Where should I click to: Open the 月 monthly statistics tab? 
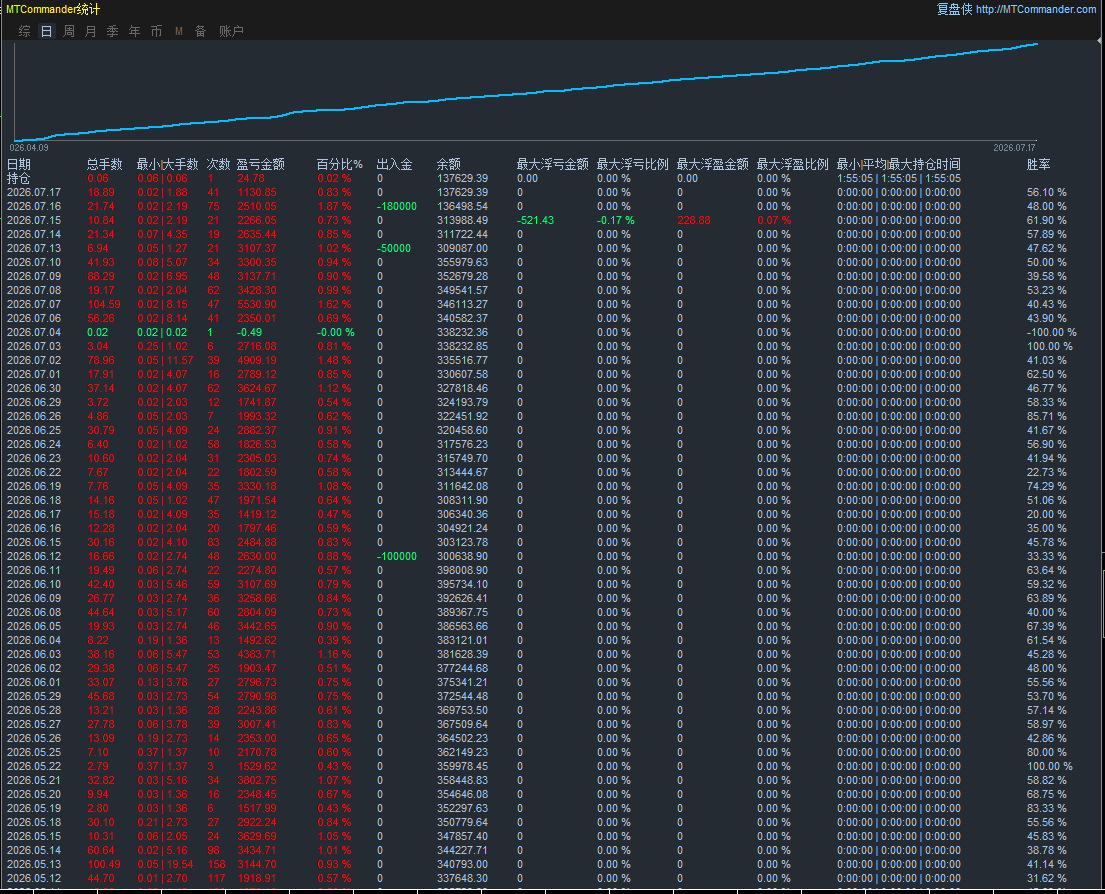(90, 31)
